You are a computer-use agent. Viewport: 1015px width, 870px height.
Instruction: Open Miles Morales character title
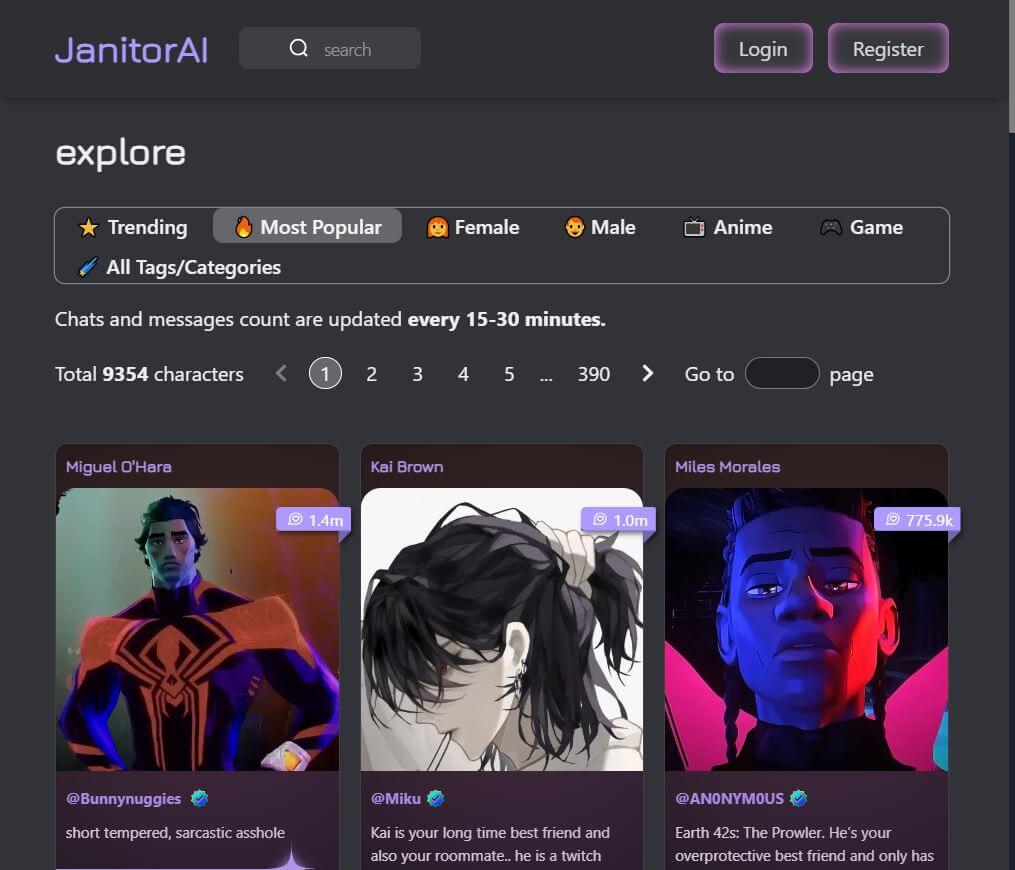click(728, 467)
